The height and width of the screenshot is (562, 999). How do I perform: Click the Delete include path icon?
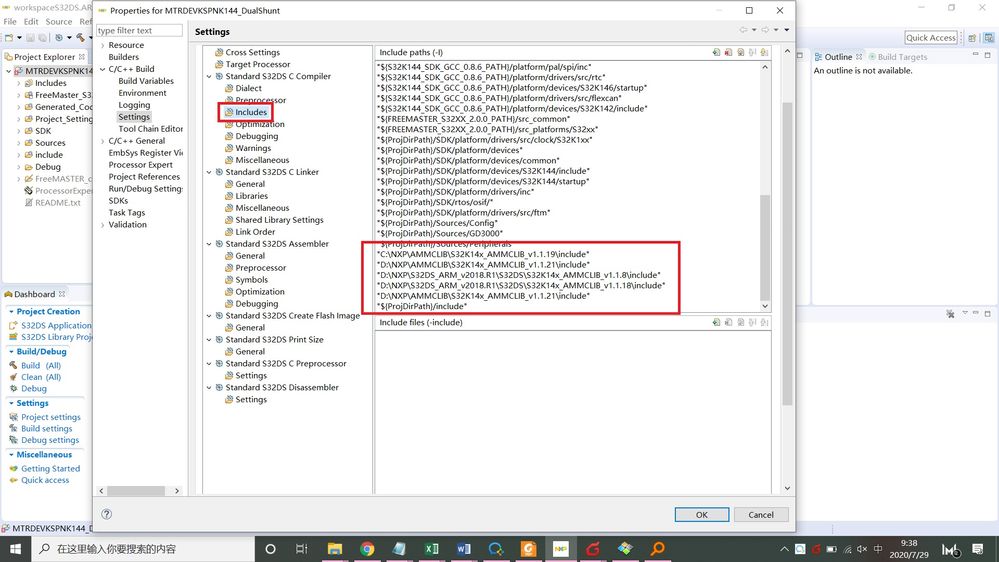point(728,52)
